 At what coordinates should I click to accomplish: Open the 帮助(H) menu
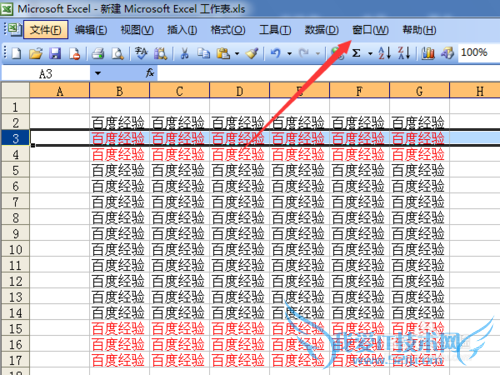click(419, 30)
